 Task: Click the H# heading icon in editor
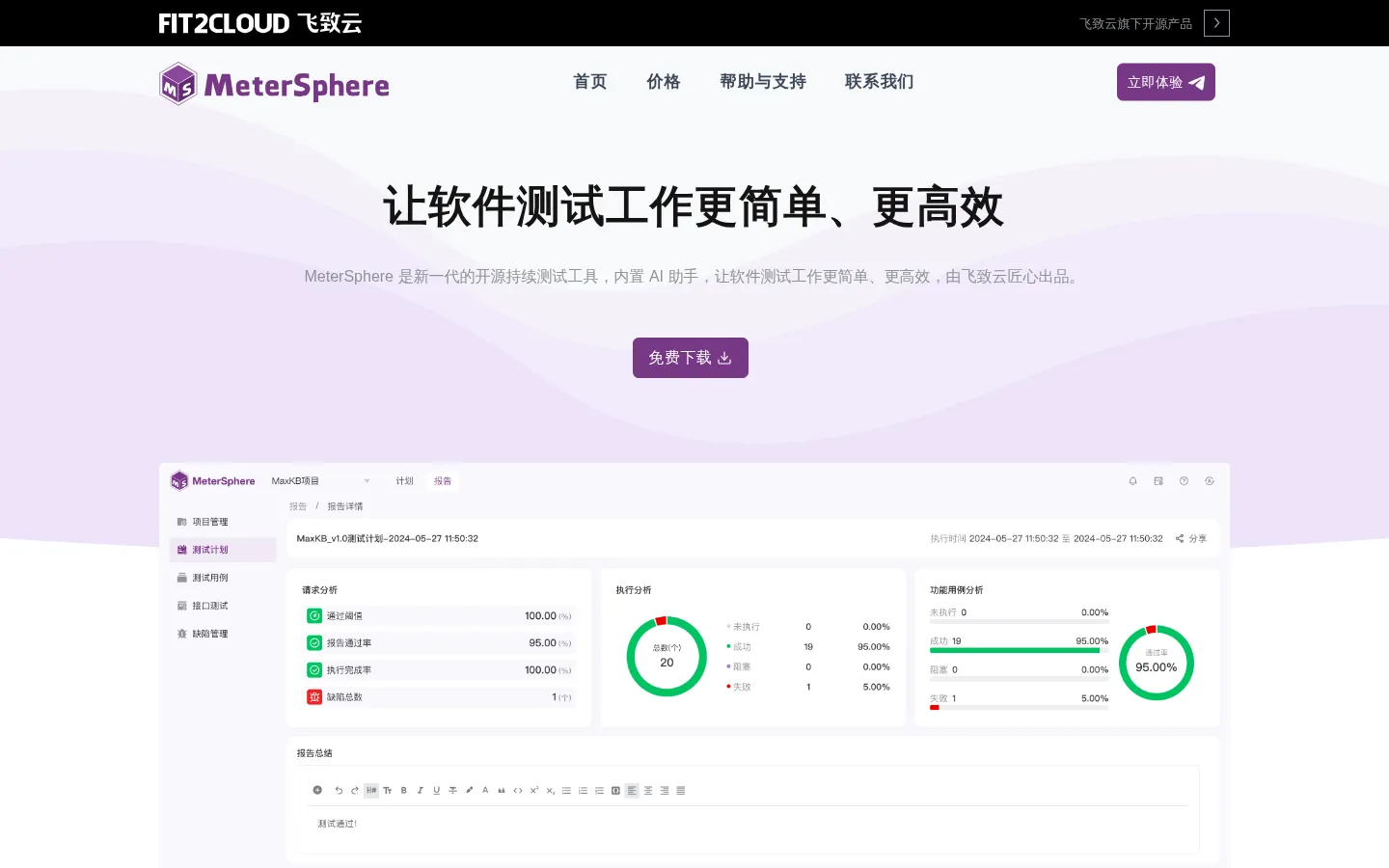pos(371,791)
